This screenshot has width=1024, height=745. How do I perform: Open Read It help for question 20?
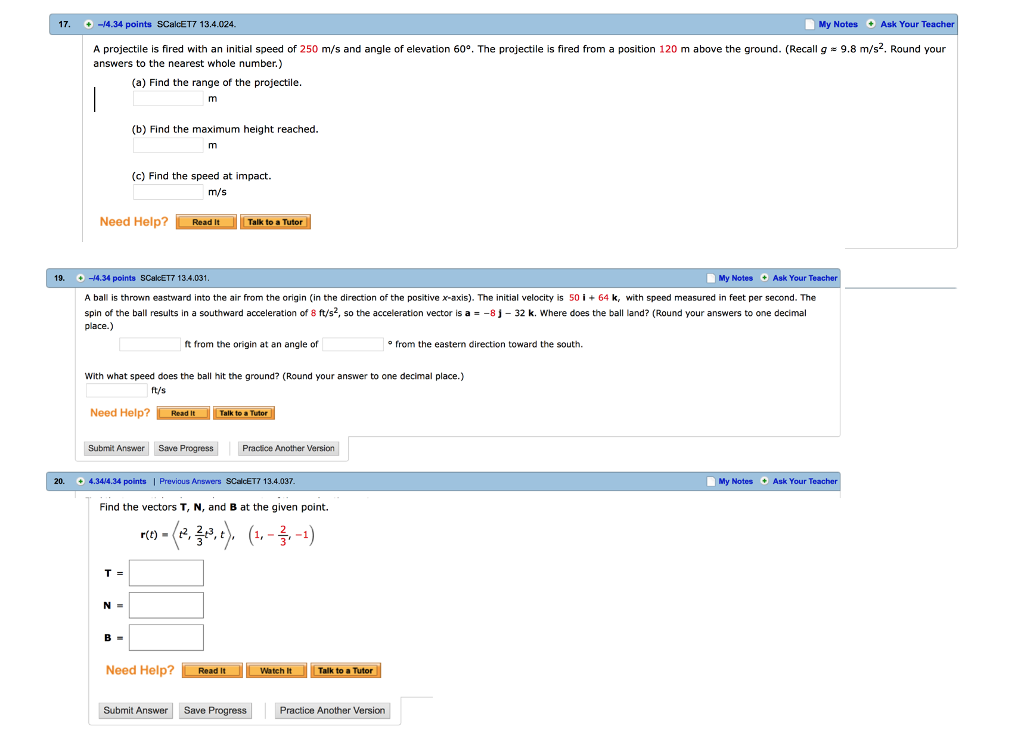[x=212, y=670]
